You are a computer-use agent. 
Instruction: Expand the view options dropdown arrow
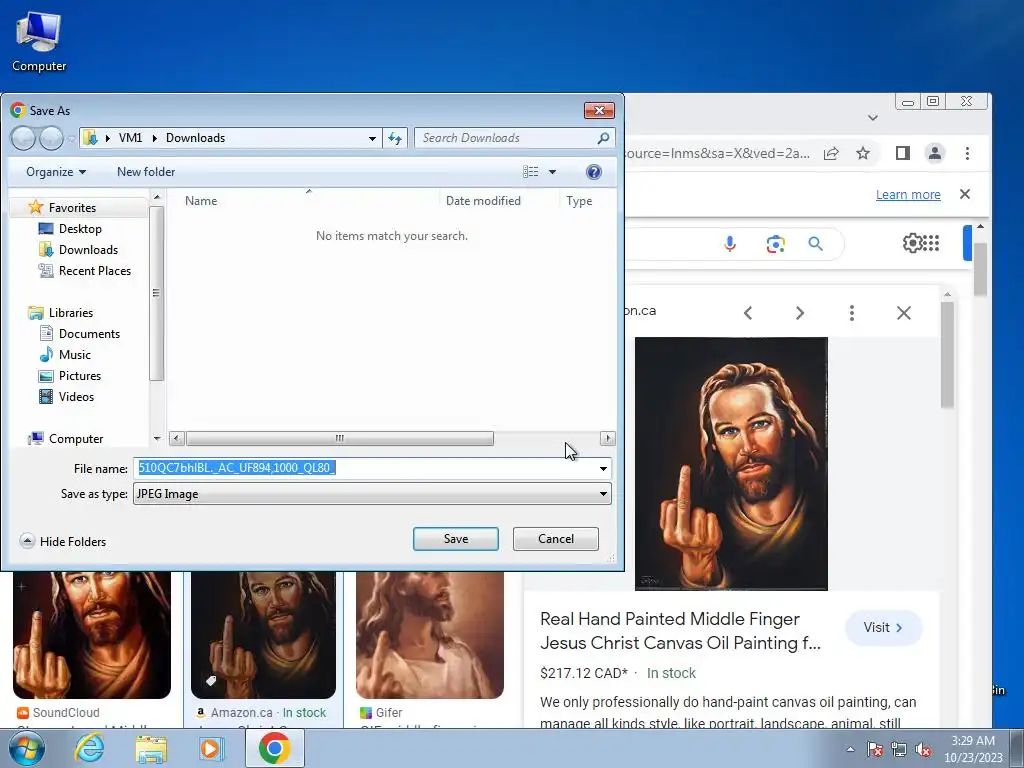(x=552, y=172)
